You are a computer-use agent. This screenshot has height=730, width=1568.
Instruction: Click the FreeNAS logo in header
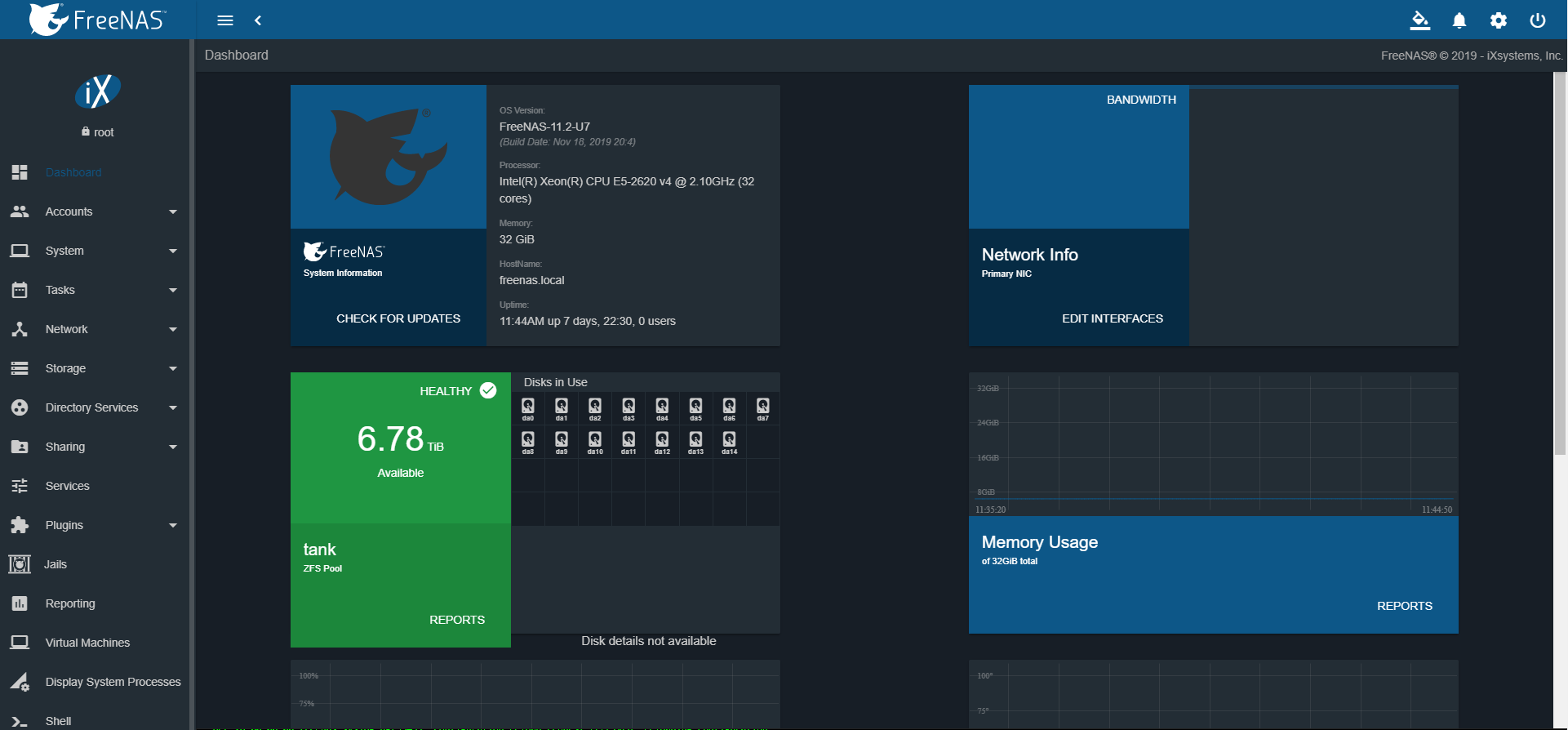tap(97, 20)
